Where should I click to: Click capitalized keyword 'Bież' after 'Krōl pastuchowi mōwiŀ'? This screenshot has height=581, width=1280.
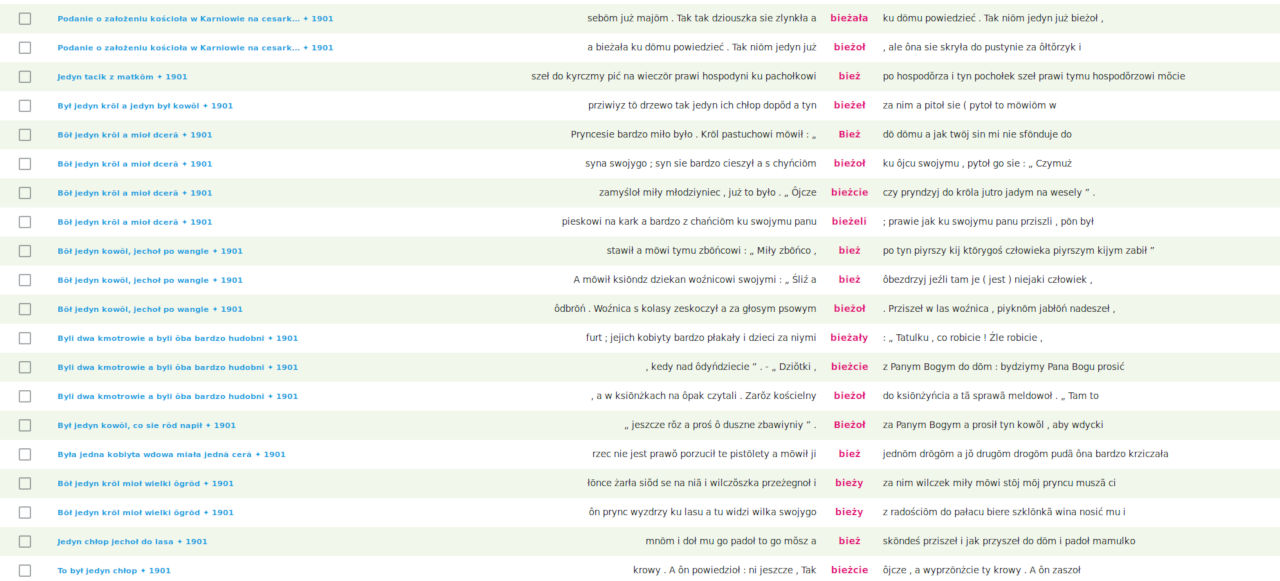point(849,134)
